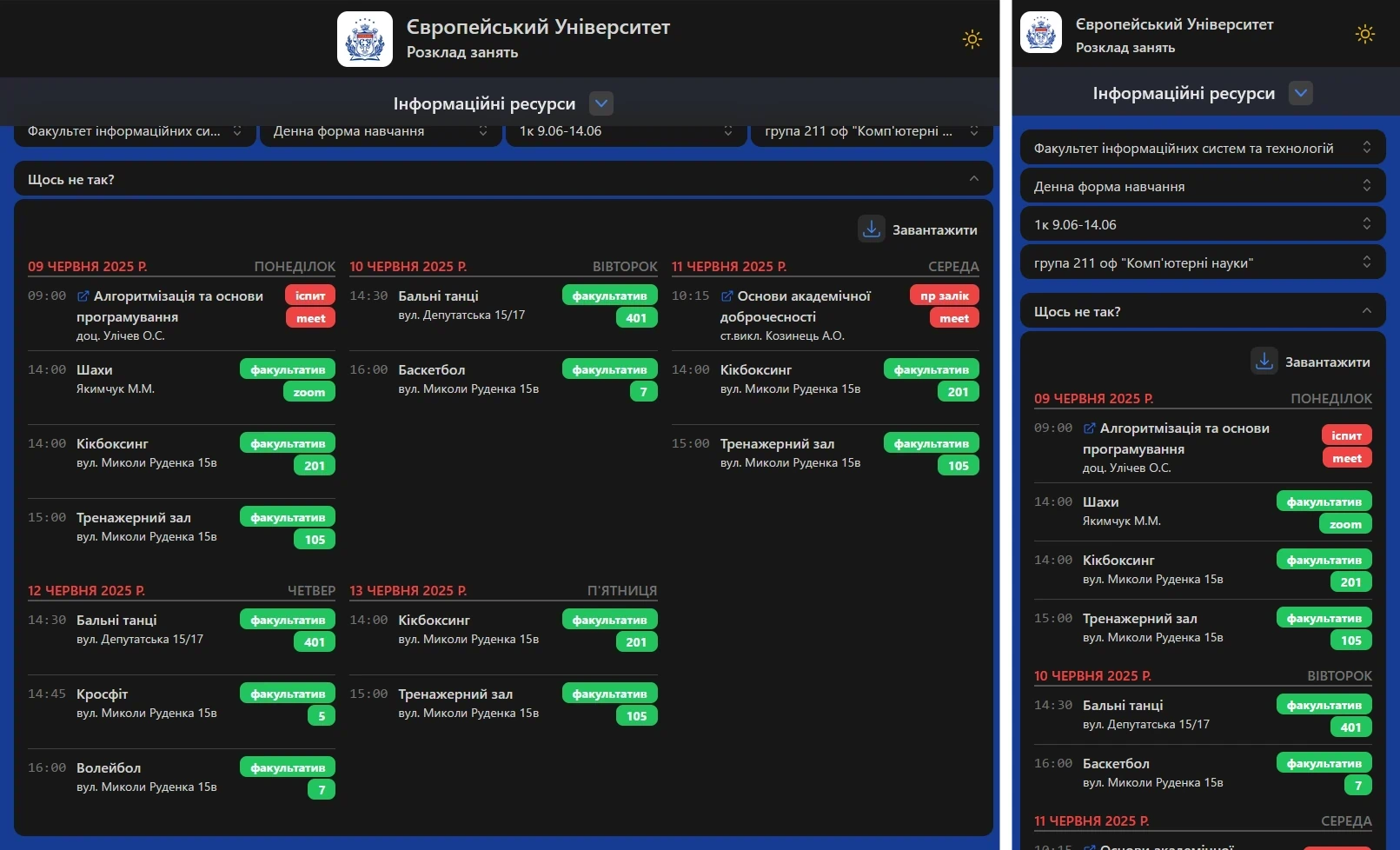Viewport: 1400px width, 850px height.
Task: Click external link icon next to Алгоритмізація та основи програмування
Action: (x=82, y=296)
